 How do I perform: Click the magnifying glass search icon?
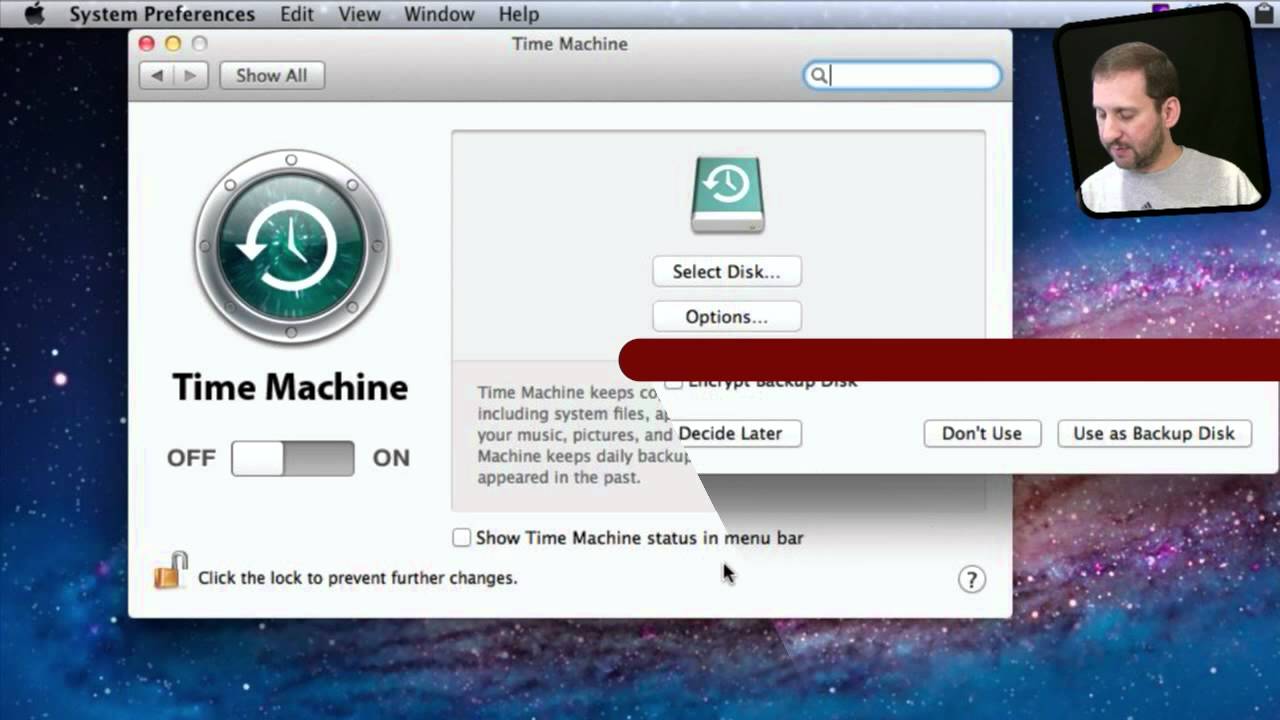[x=818, y=75]
